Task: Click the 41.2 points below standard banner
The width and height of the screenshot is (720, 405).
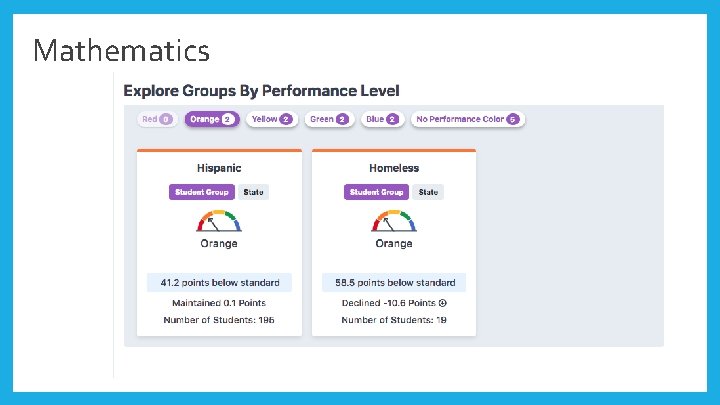Action: point(219,282)
